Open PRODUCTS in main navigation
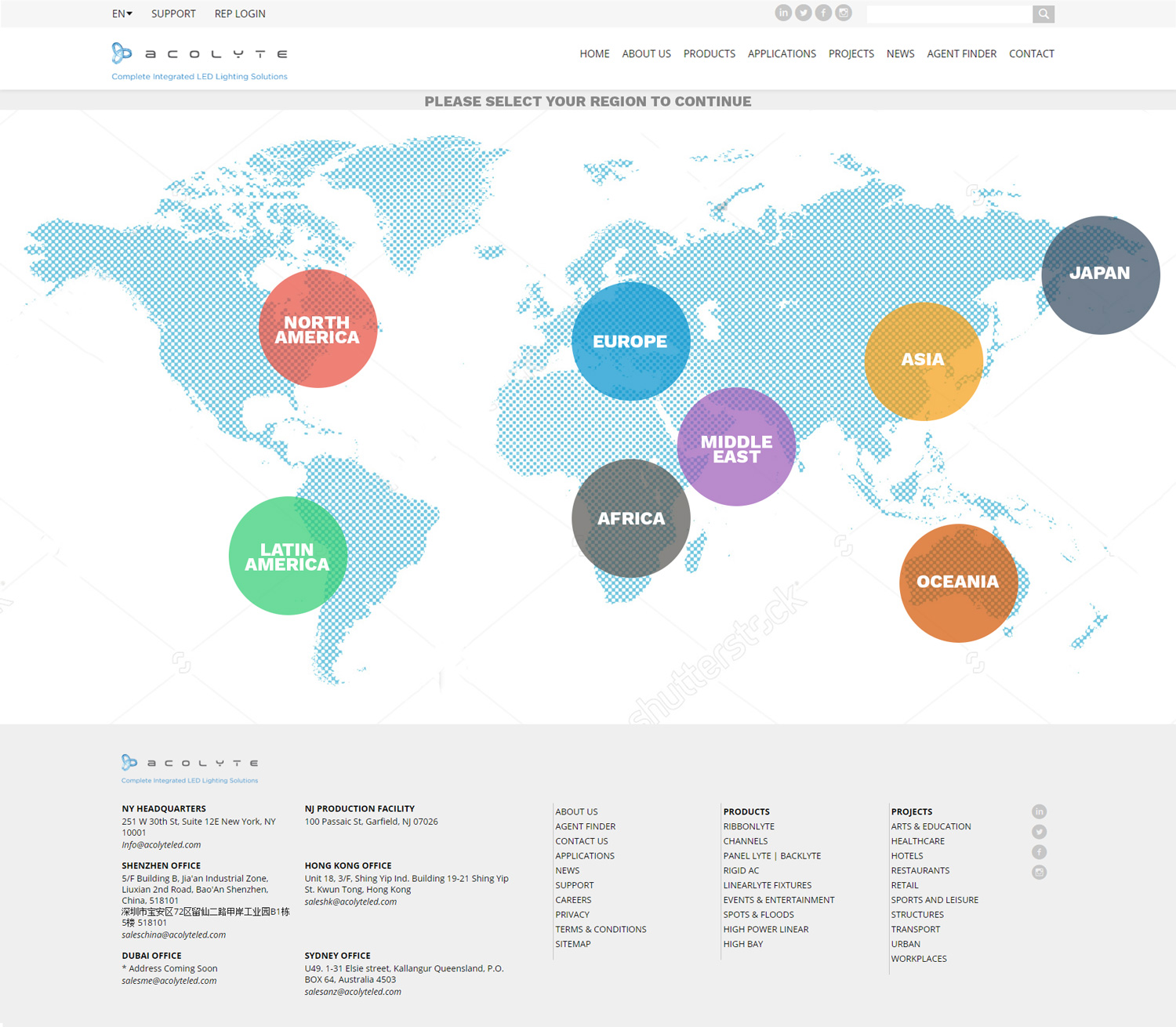This screenshot has width=1176, height=1027. tap(709, 53)
